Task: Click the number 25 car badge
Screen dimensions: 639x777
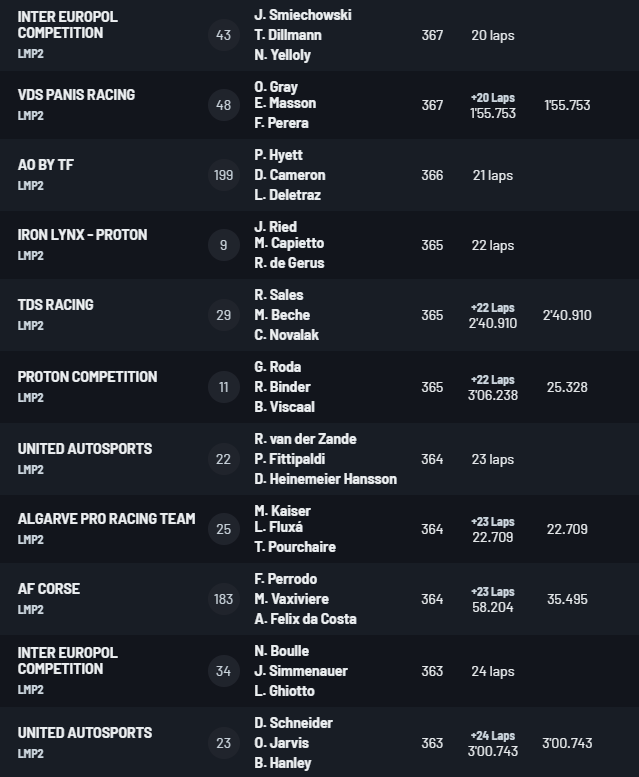Action: pos(223,529)
